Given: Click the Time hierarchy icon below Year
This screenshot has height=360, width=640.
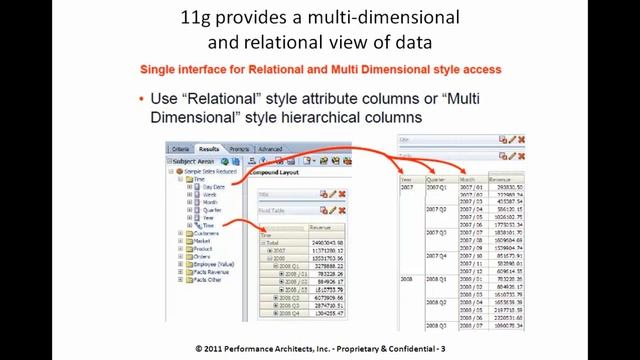Looking at the screenshot, I should [198, 225].
